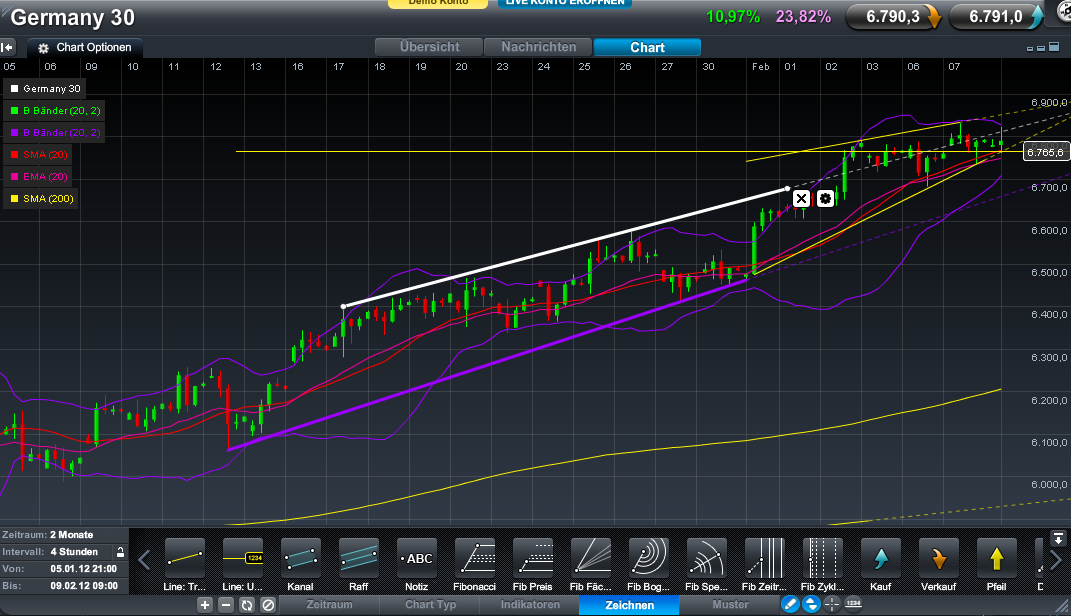This screenshot has height=616, width=1071.
Task: Click the current price label 6.765,6
Action: tap(1046, 152)
